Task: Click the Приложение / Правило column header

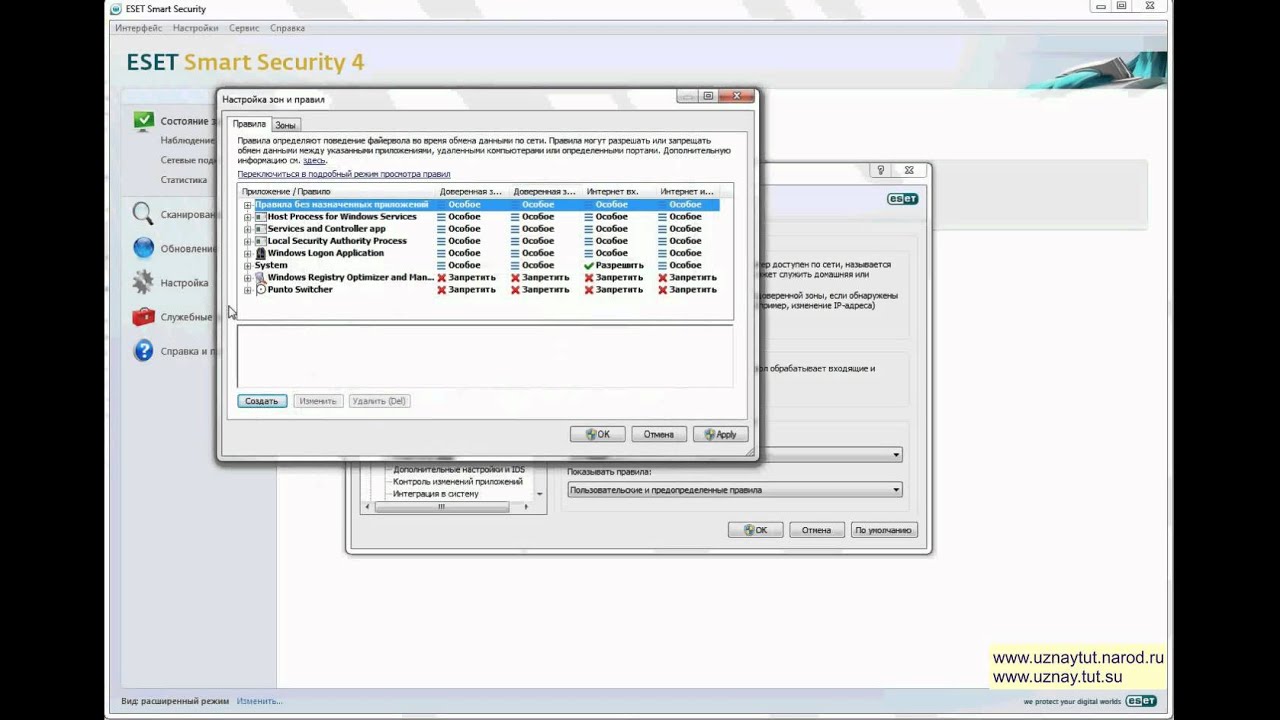Action: click(338, 191)
